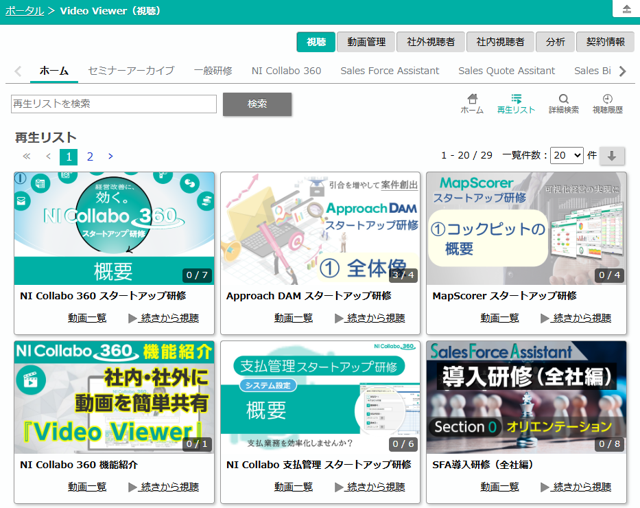This screenshot has width=640, height=508.
Task: Open 動画一覧 for NI Collabo 360 スタートアップ研修
Action: (87, 318)
